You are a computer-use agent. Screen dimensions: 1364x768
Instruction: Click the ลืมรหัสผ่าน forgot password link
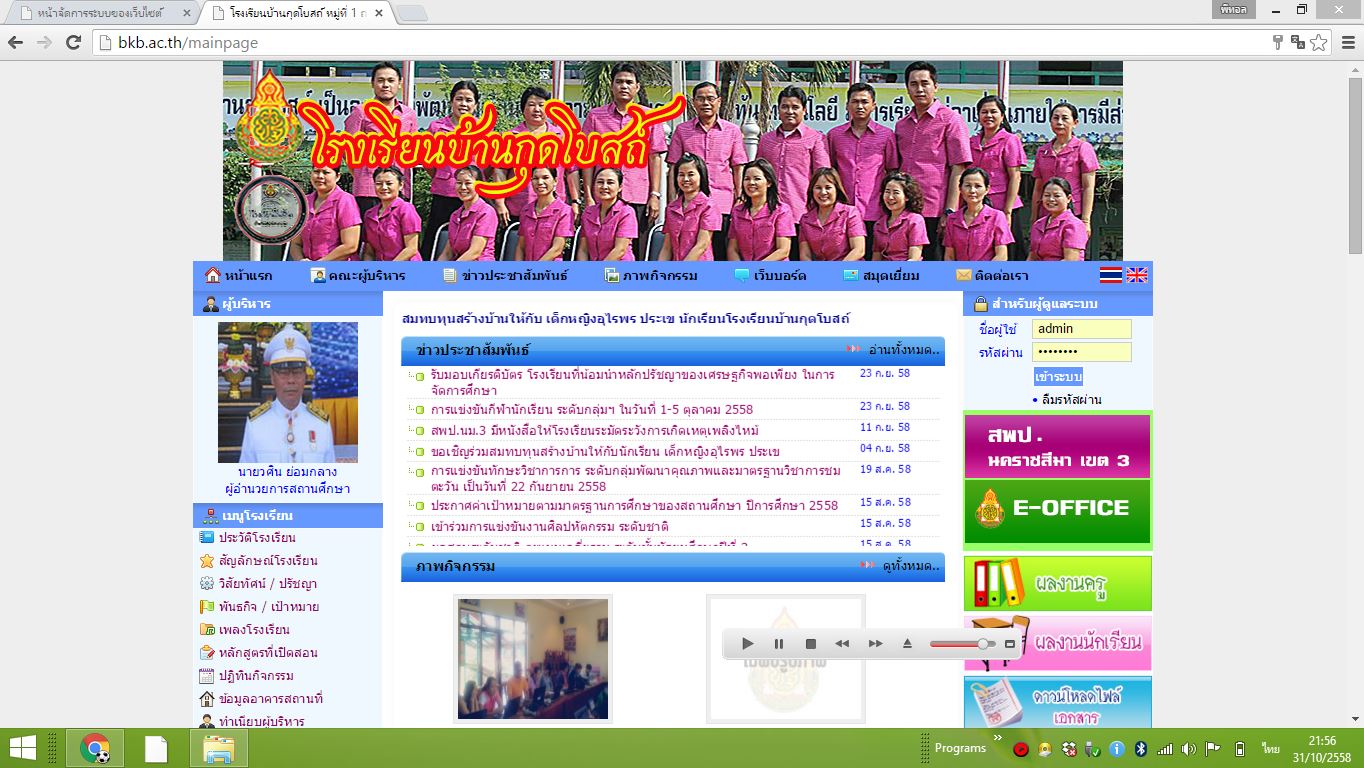point(1071,400)
